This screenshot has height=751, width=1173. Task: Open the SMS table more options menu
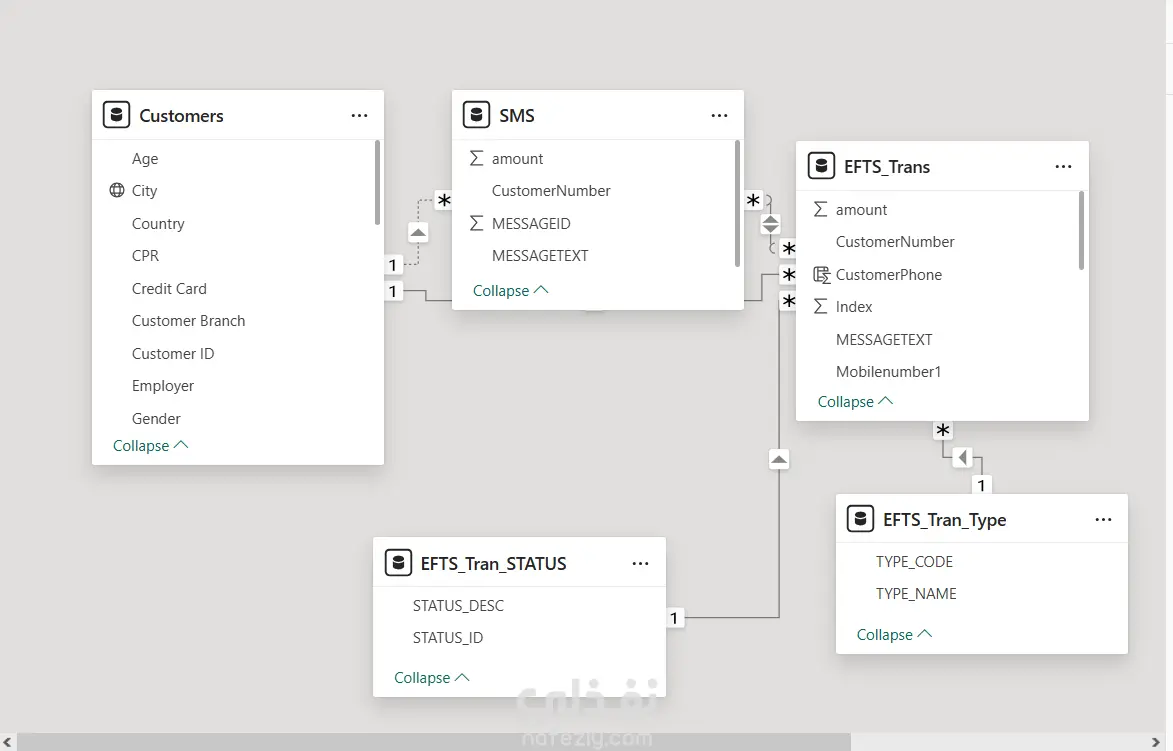tap(719, 116)
